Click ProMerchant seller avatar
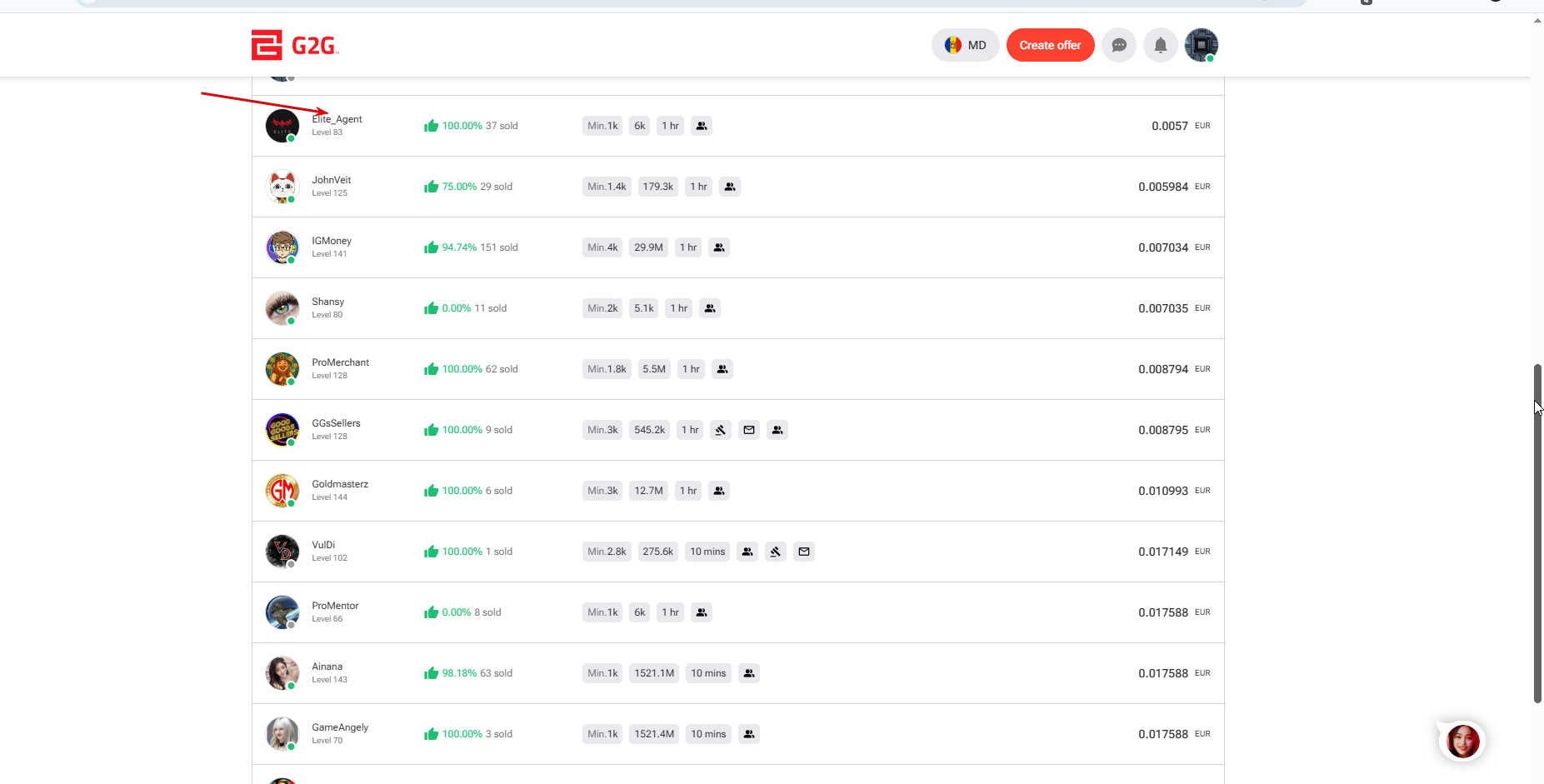1544x784 pixels. pyautogui.click(x=282, y=369)
